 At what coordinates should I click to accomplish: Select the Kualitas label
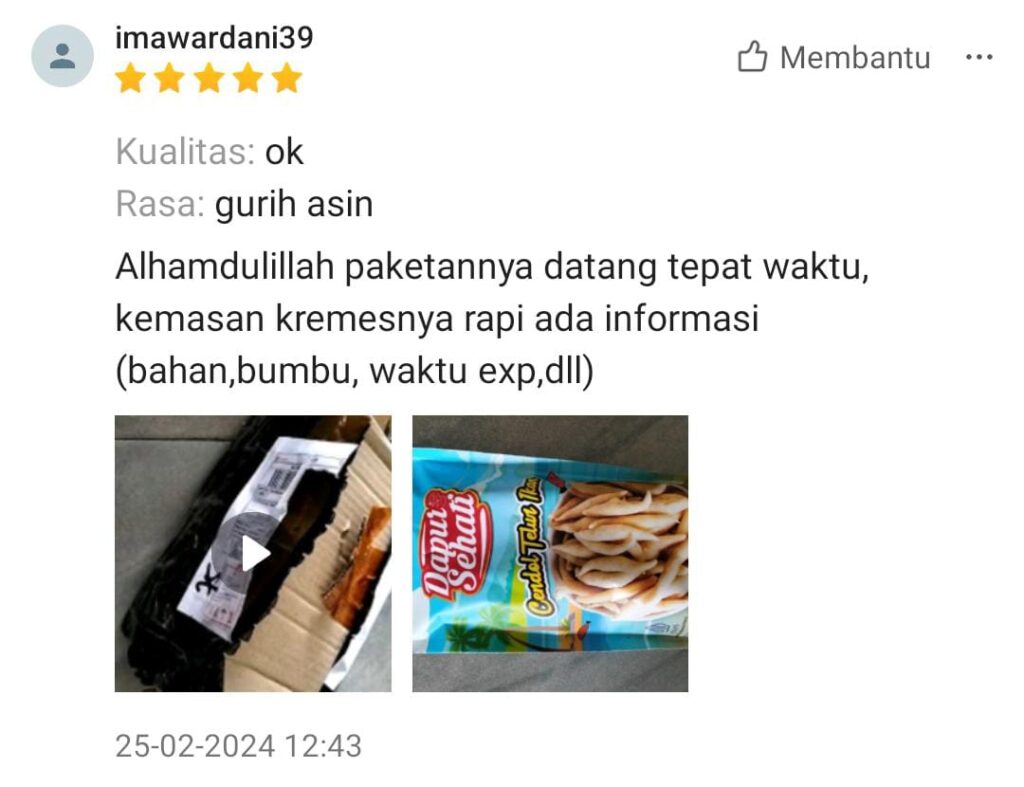pyautogui.click(x=185, y=152)
